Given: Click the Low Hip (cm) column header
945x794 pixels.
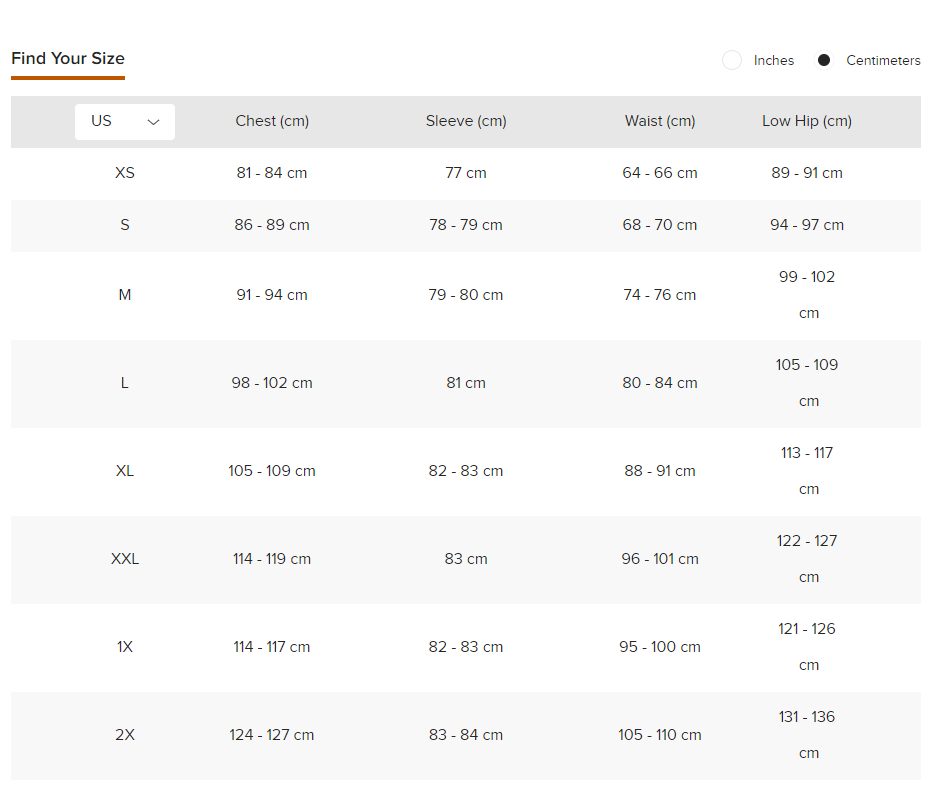Looking at the screenshot, I should tap(807, 121).
